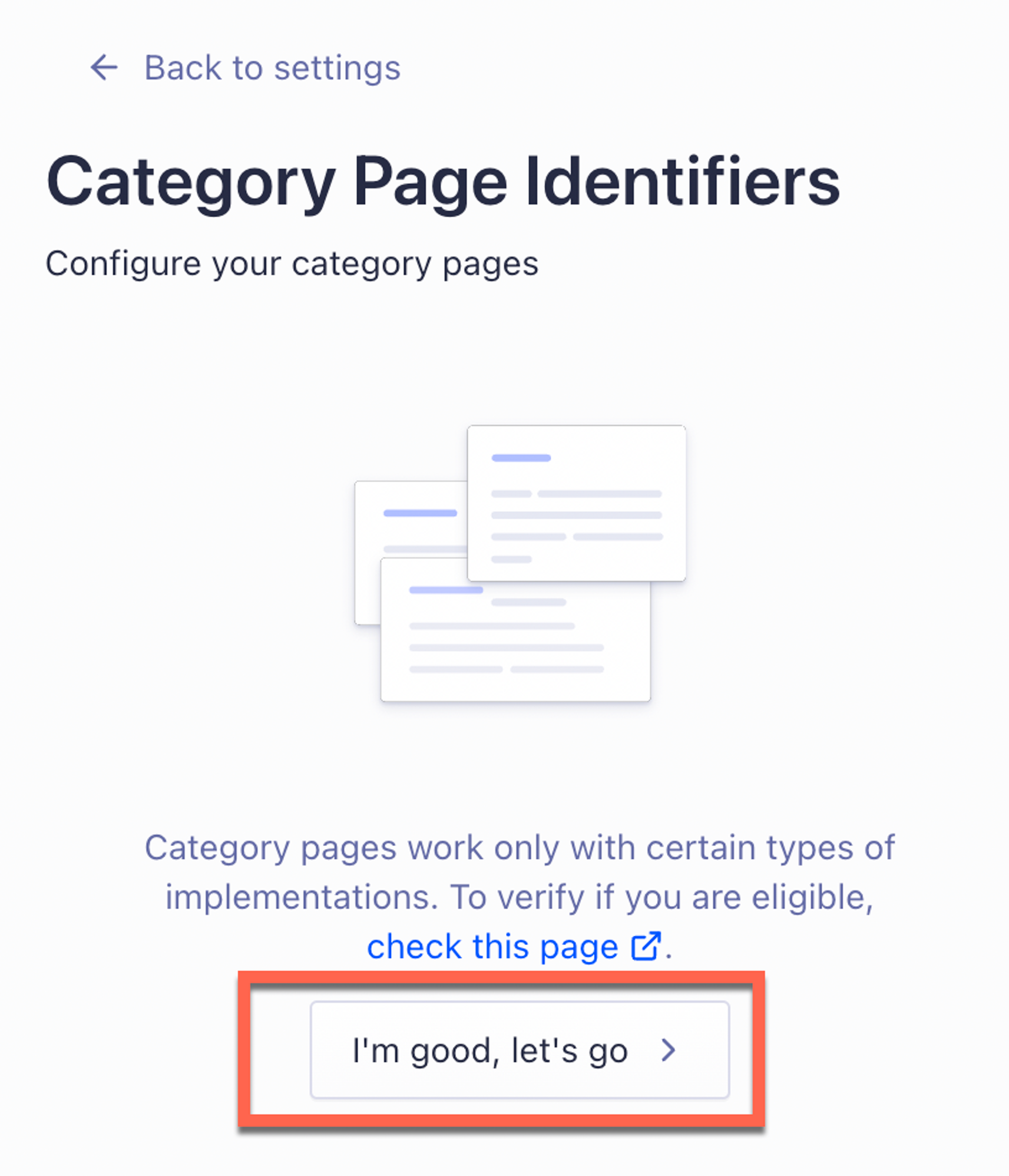This screenshot has height=1176, width=1009.
Task: Click the 'Category pages work only with certain types' line
Action: point(520,848)
